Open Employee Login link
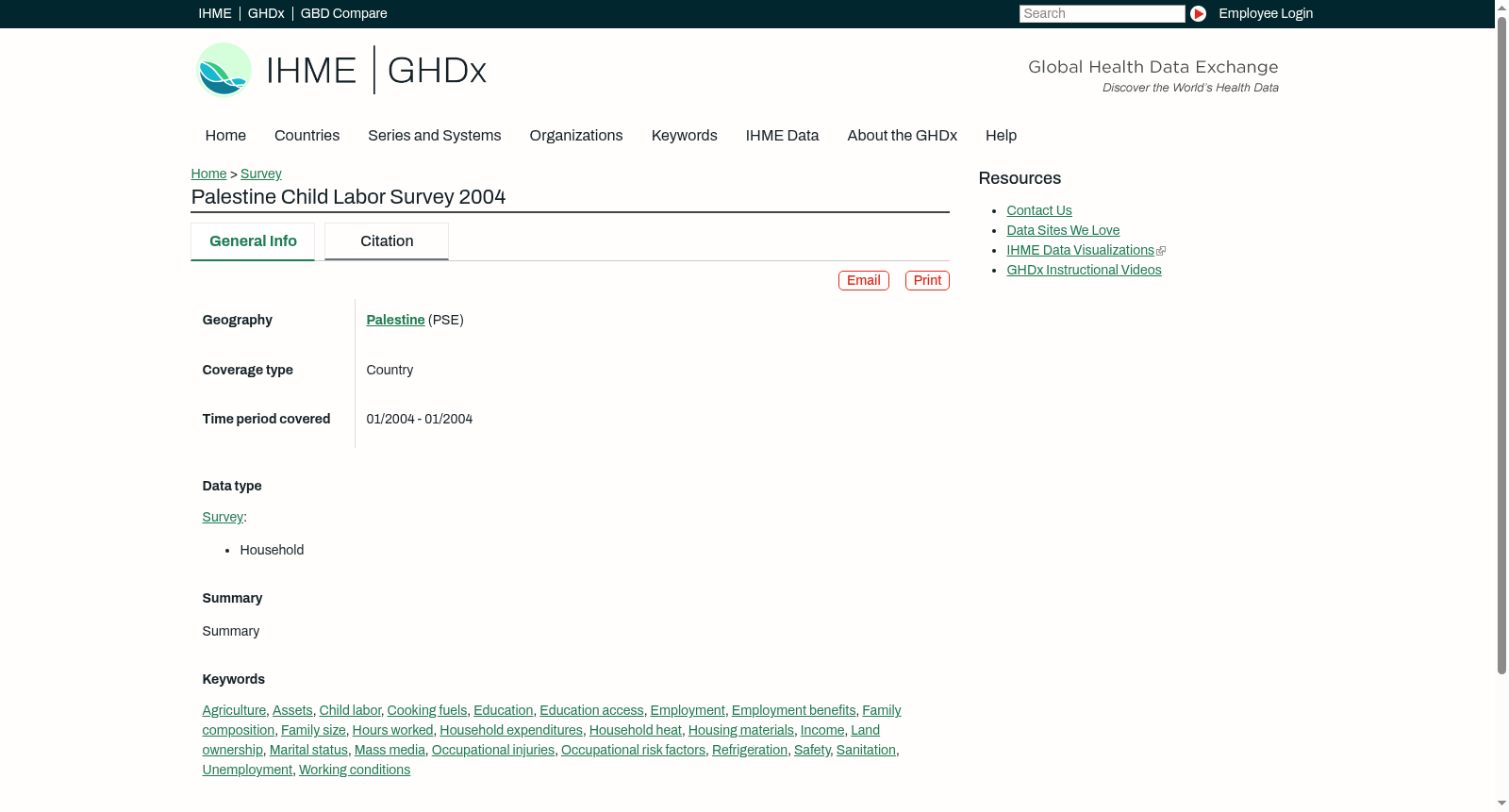Image resolution: width=1509 pixels, height=812 pixels. [1266, 13]
